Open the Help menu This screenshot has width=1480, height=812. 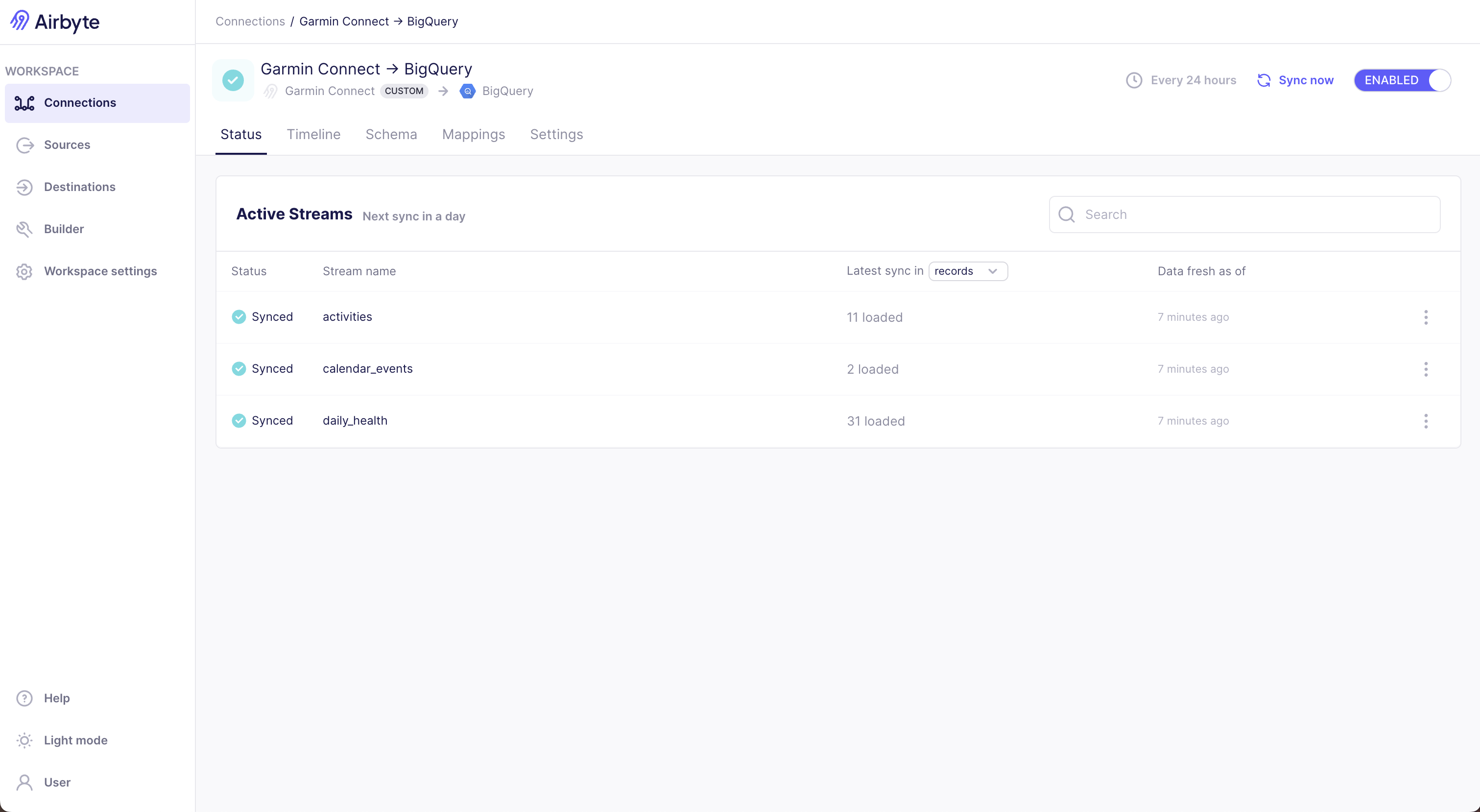pyautogui.click(x=97, y=698)
